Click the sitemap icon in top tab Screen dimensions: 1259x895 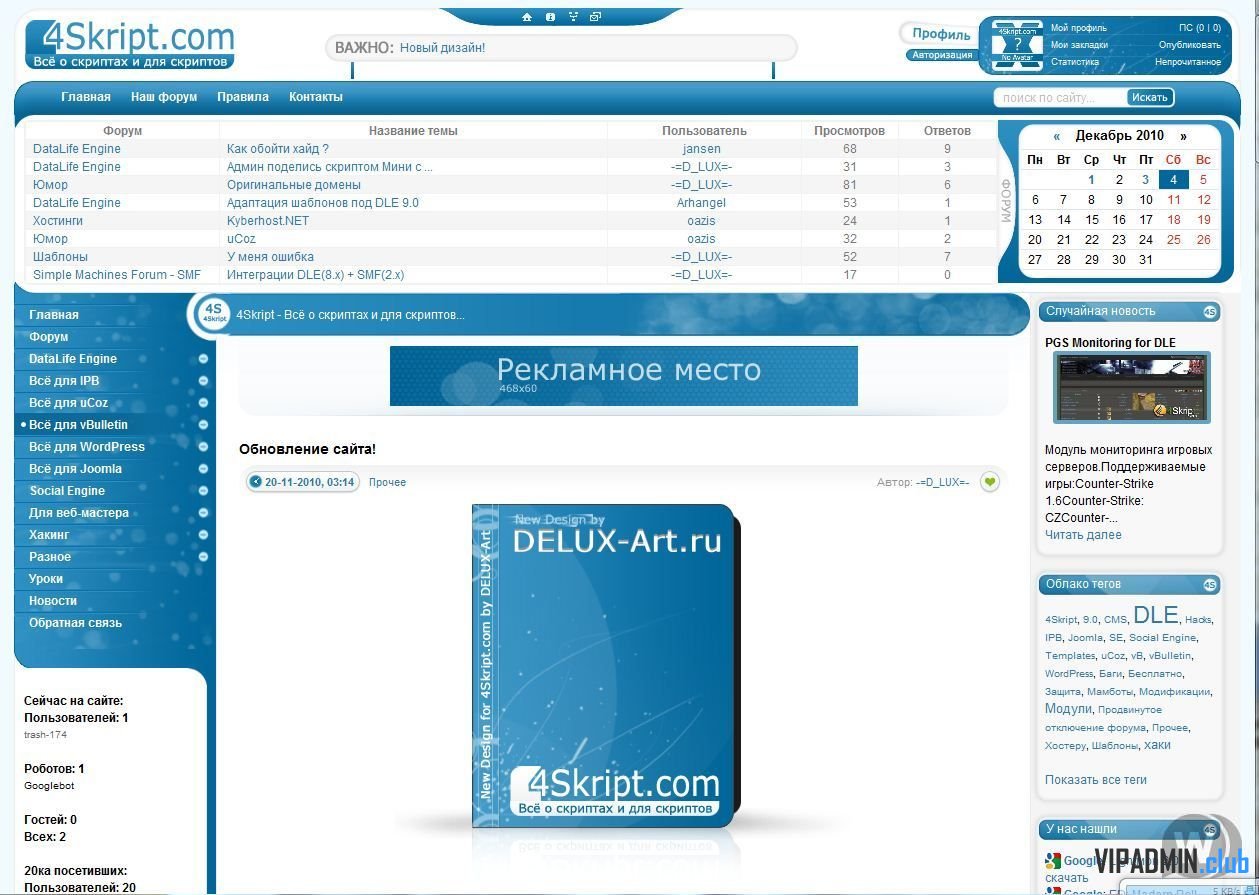coord(573,17)
